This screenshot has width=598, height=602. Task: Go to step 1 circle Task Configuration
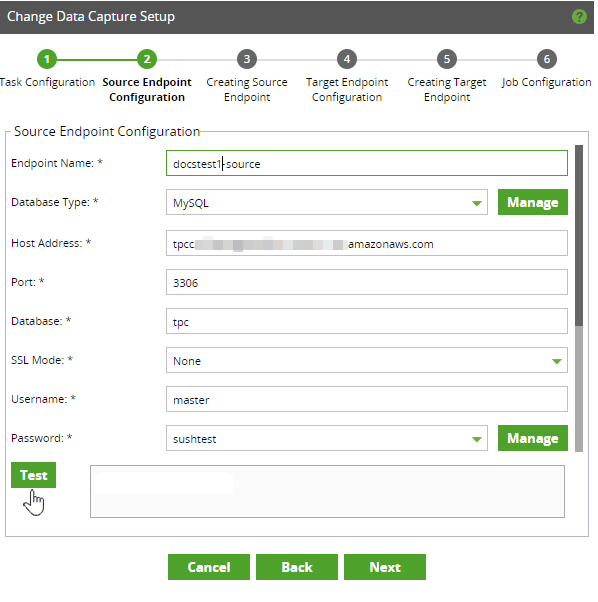click(x=47, y=59)
